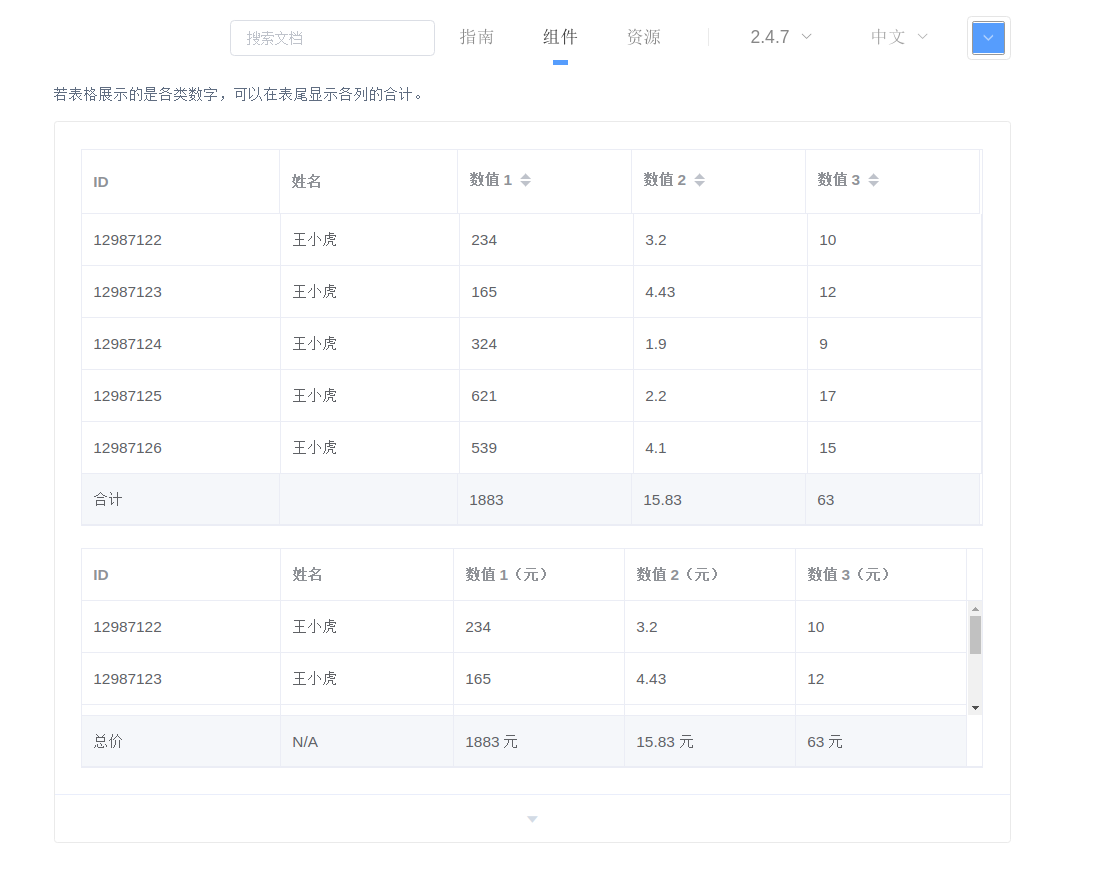Click the summary total 1883
Viewport: 1117px width, 891px height.
[487, 500]
